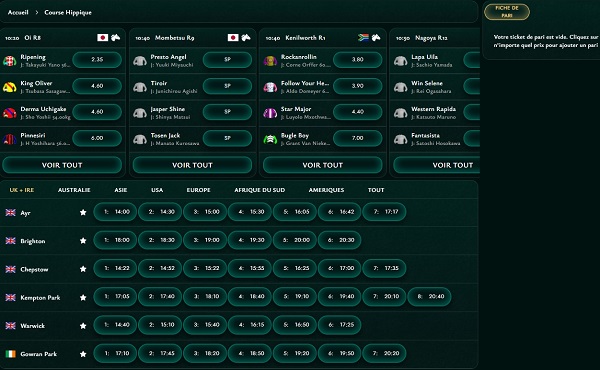Click the Course Hippique breadcrumb text
The height and width of the screenshot is (370, 600).
tap(68, 13)
